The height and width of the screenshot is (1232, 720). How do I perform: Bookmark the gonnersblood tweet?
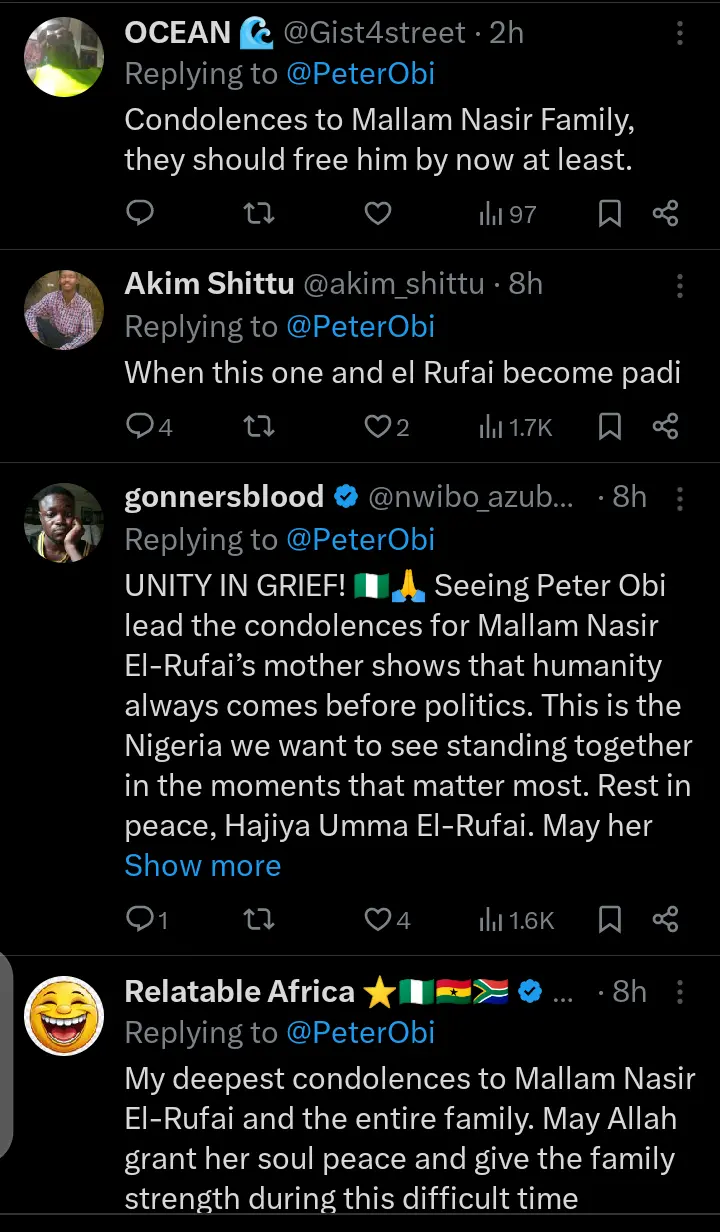click(610, 919)
